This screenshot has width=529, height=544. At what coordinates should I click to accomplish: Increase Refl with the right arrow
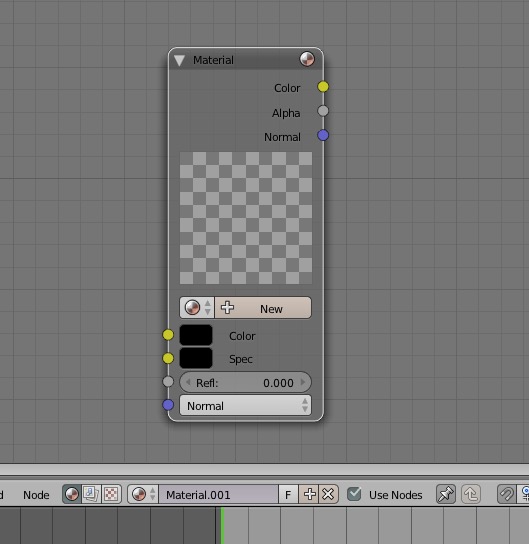pos(303,382)
